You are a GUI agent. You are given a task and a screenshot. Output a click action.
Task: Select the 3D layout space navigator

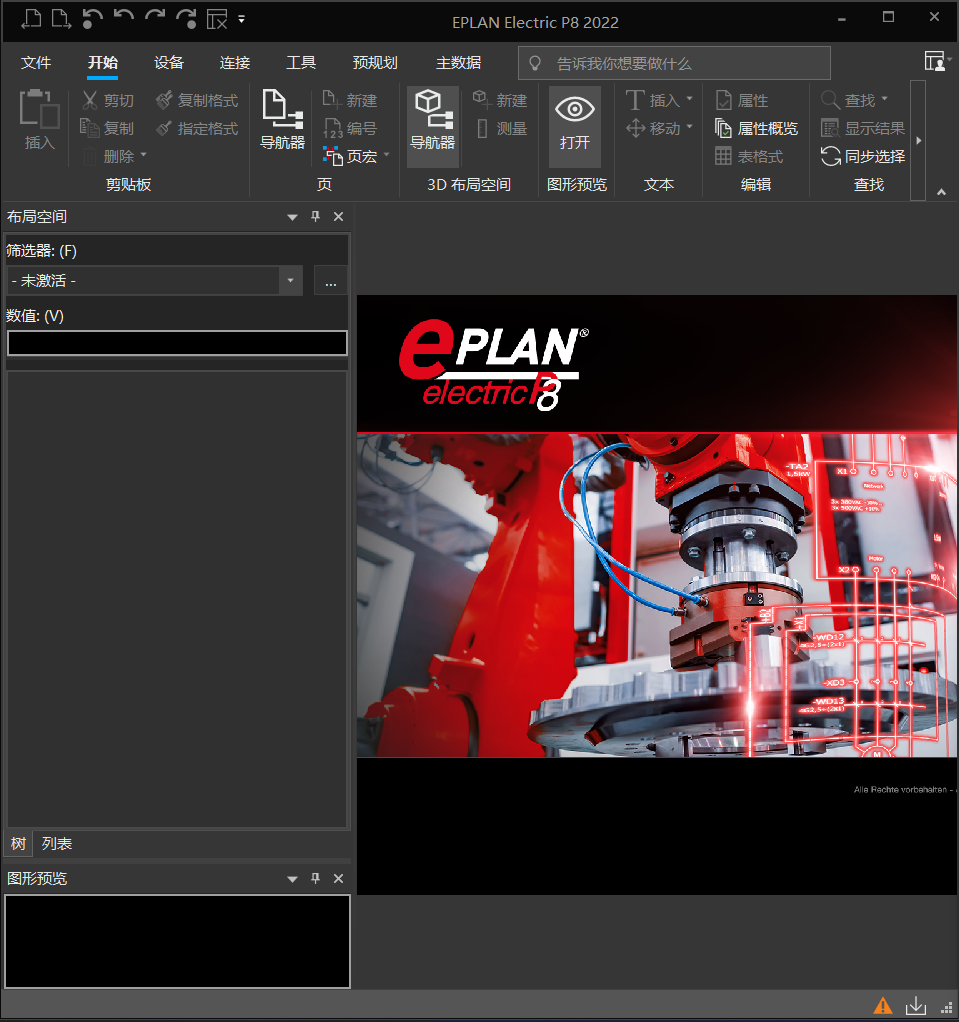click(x=431, y=126)
